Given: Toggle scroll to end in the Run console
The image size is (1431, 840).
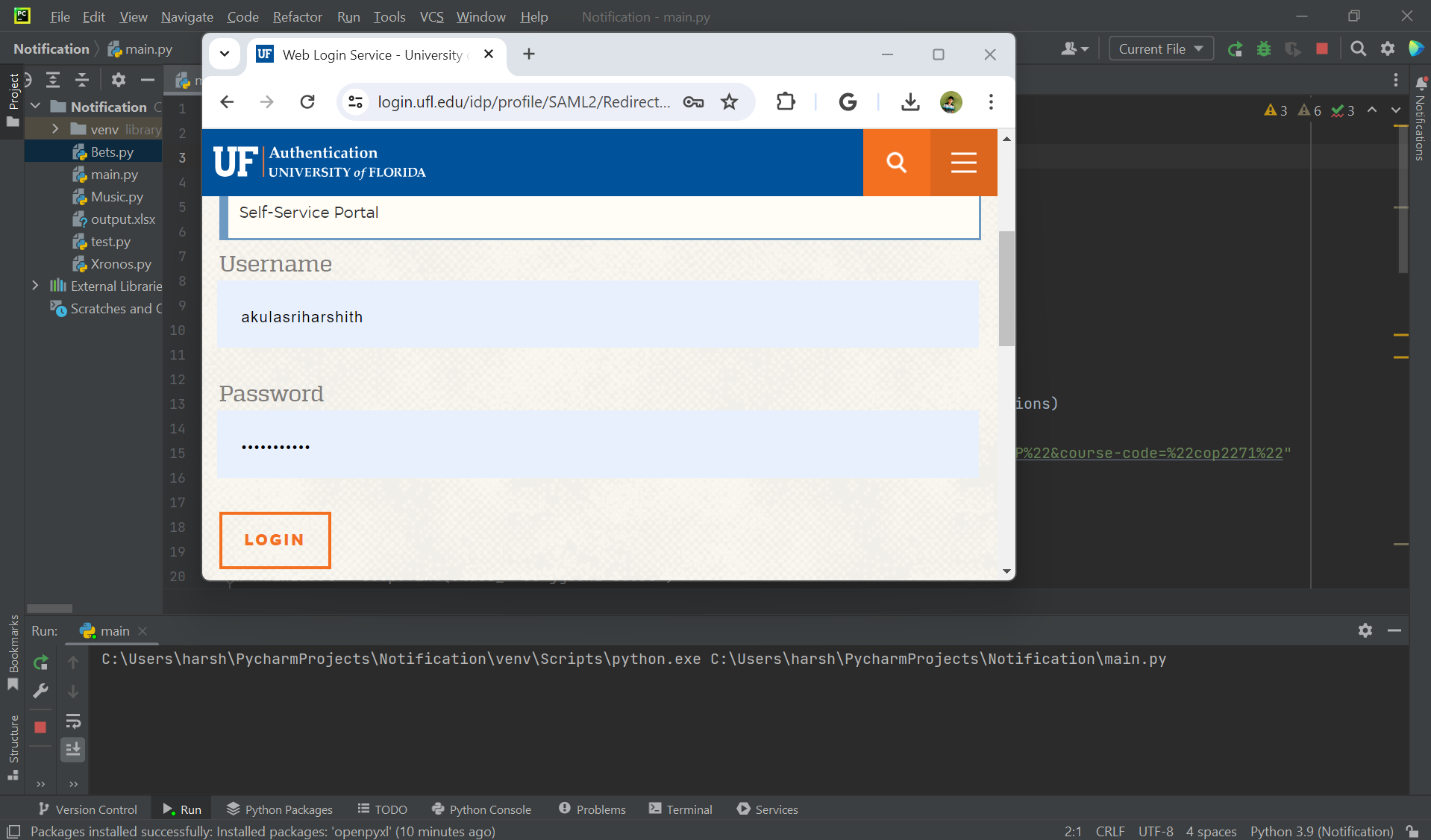Looking at the screenshot, I should coord(73,749).
